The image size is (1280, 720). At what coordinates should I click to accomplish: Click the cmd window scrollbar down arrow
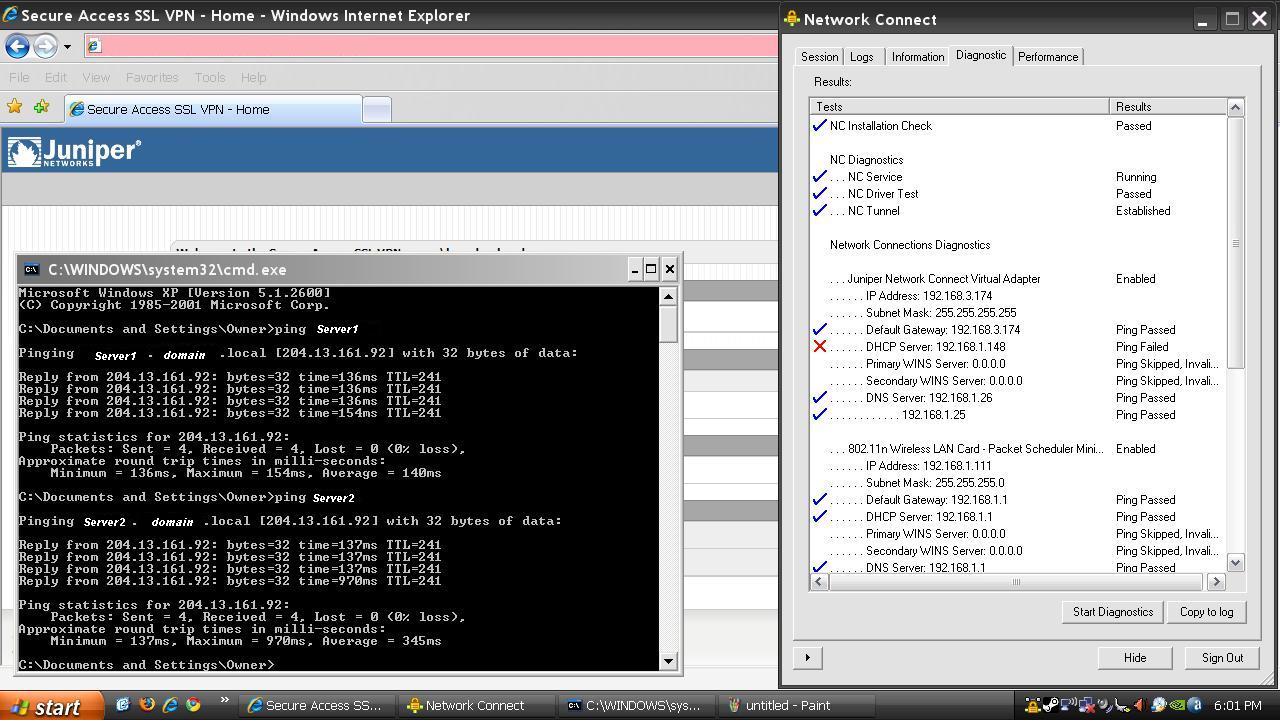[668, 661]
